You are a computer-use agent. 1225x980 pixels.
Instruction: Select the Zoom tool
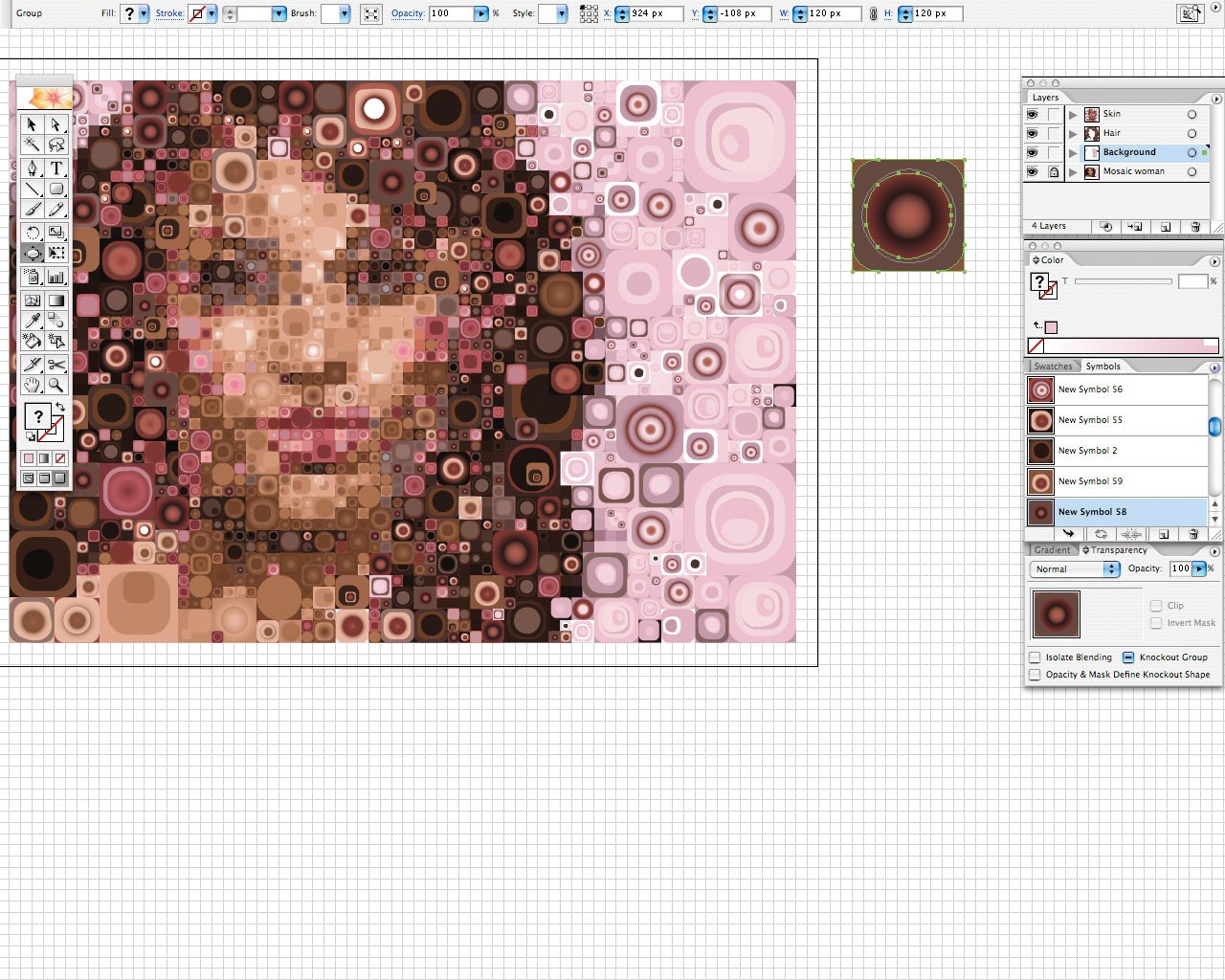click(x=56, y=385)
